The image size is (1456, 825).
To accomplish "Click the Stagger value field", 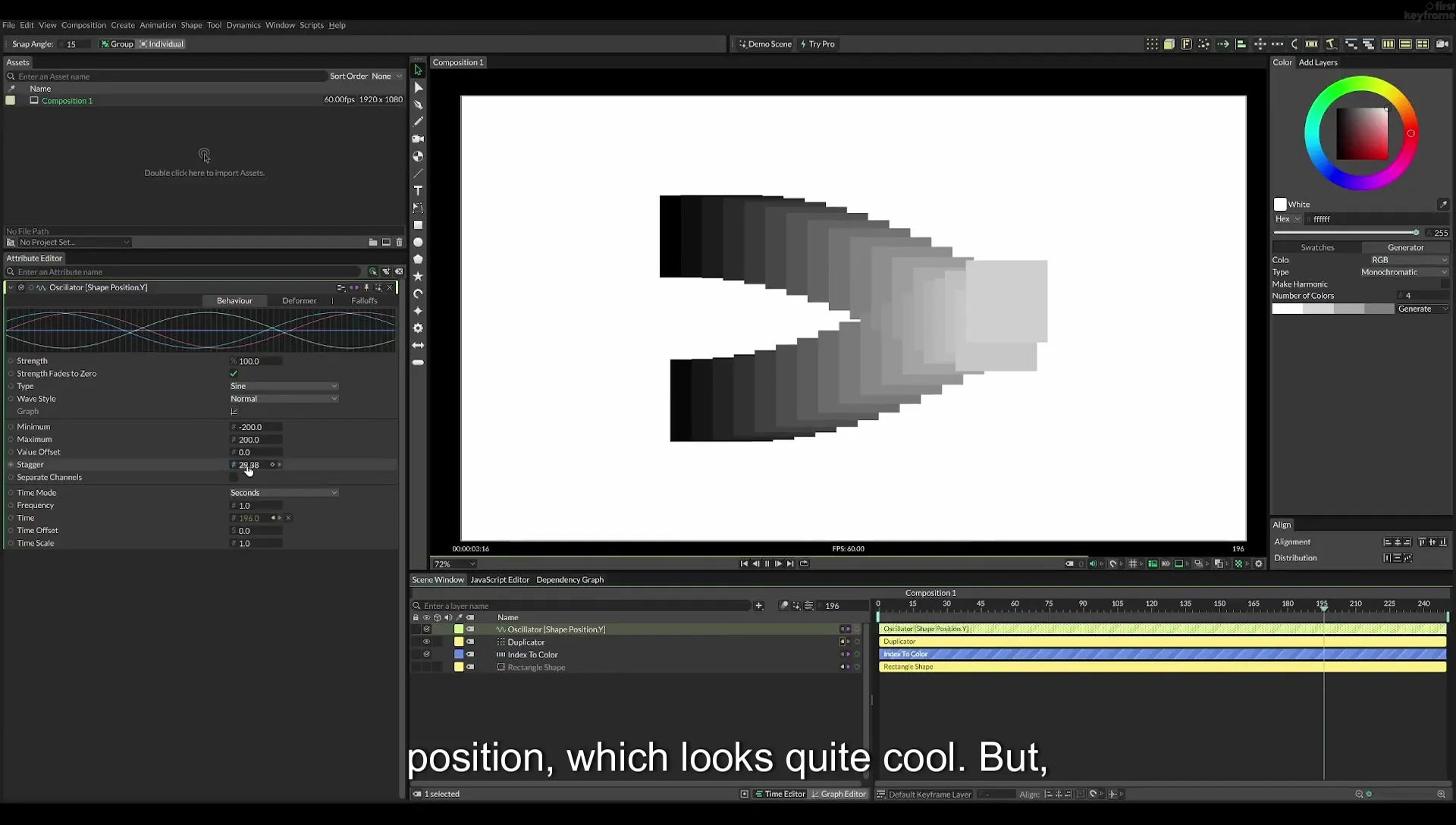I will pos(256,465).
